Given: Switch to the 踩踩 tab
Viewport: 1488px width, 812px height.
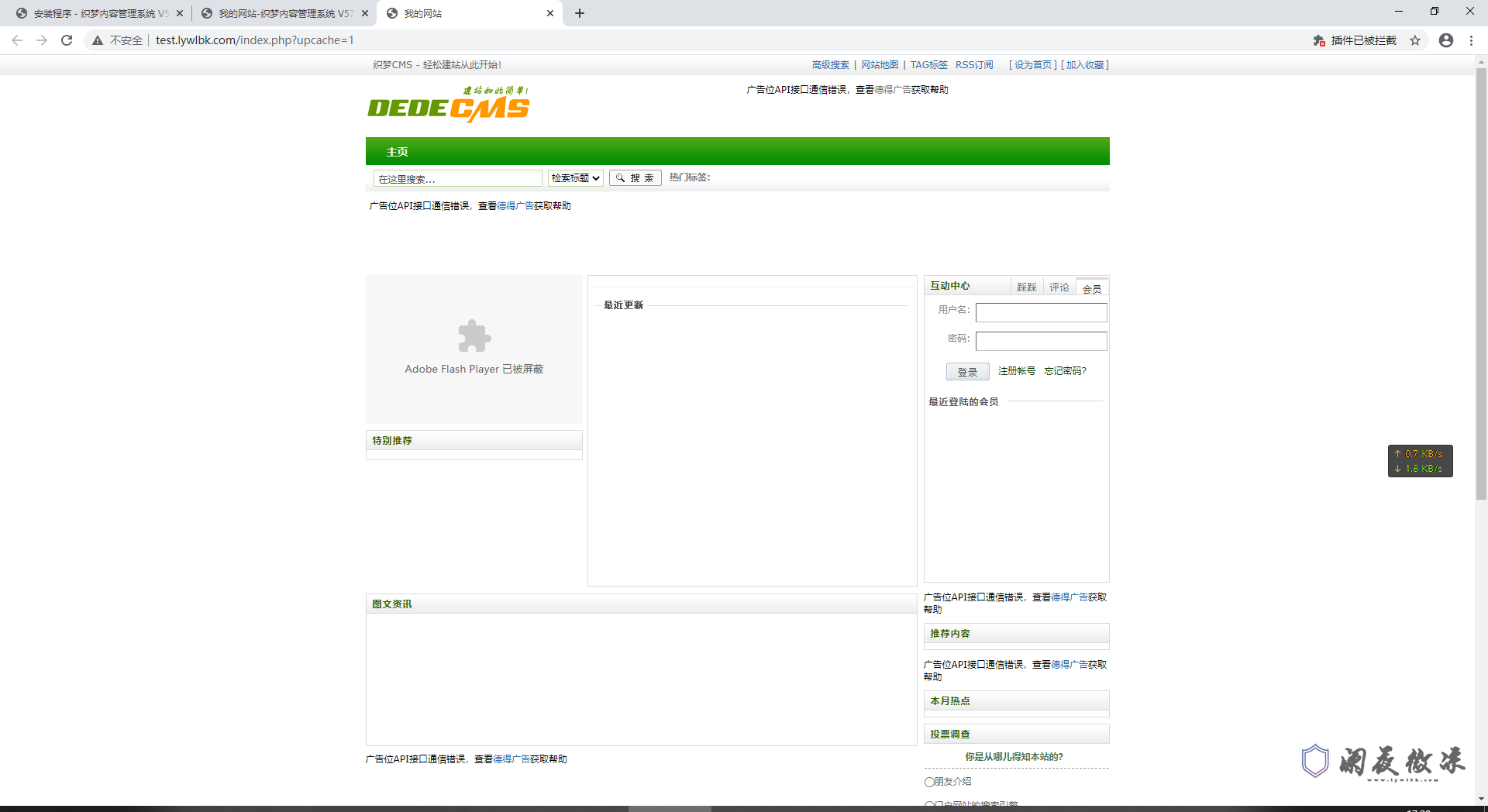Looking at the screenshot, I should (1026, 287).
